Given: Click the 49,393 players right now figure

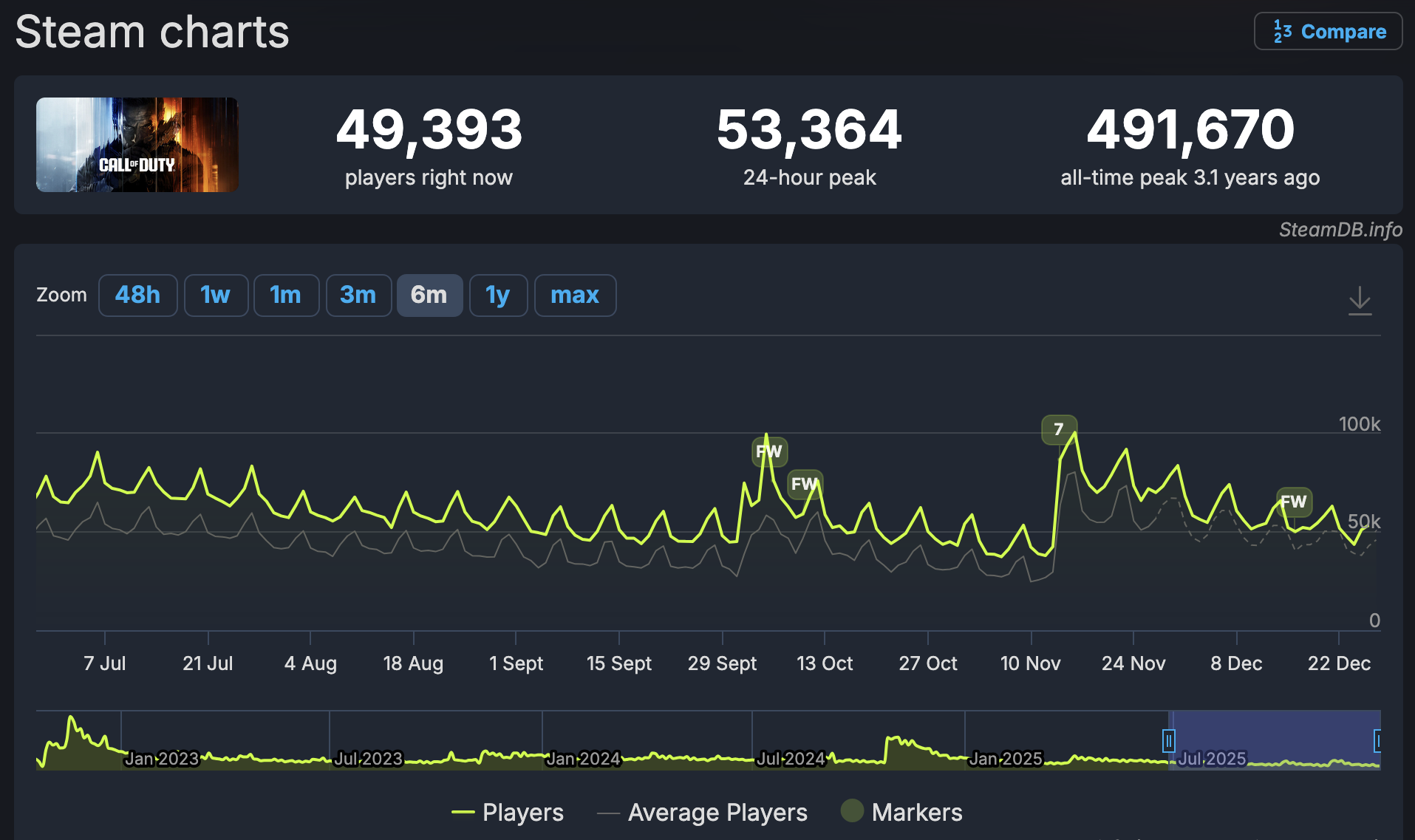Looking at the screenshot, I should 429,130.
